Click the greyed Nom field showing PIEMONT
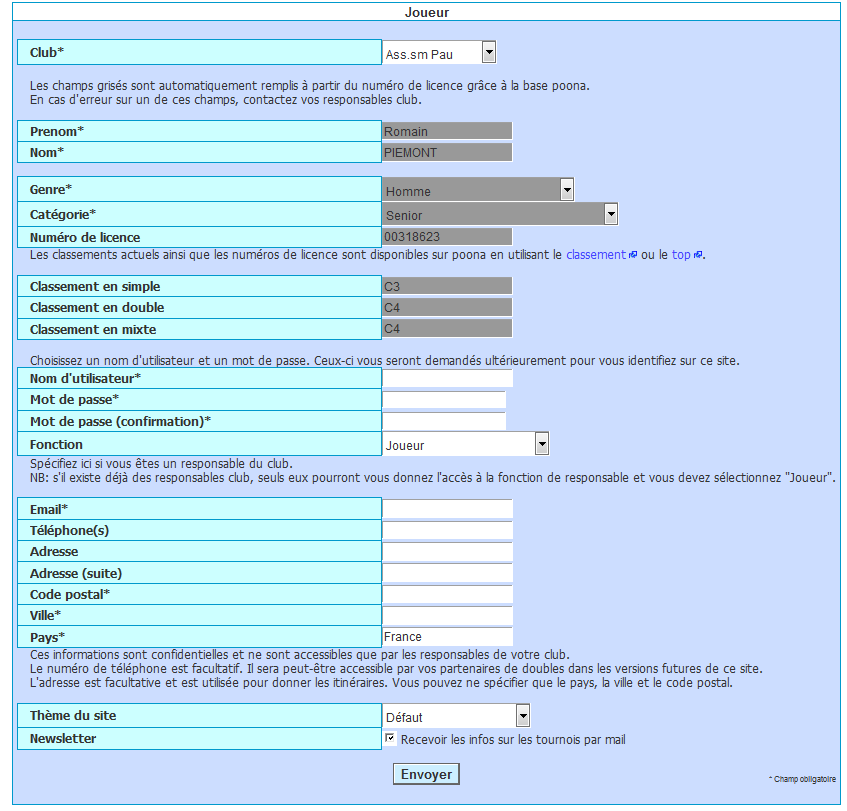847x811 pixels. tap(447, 152)
